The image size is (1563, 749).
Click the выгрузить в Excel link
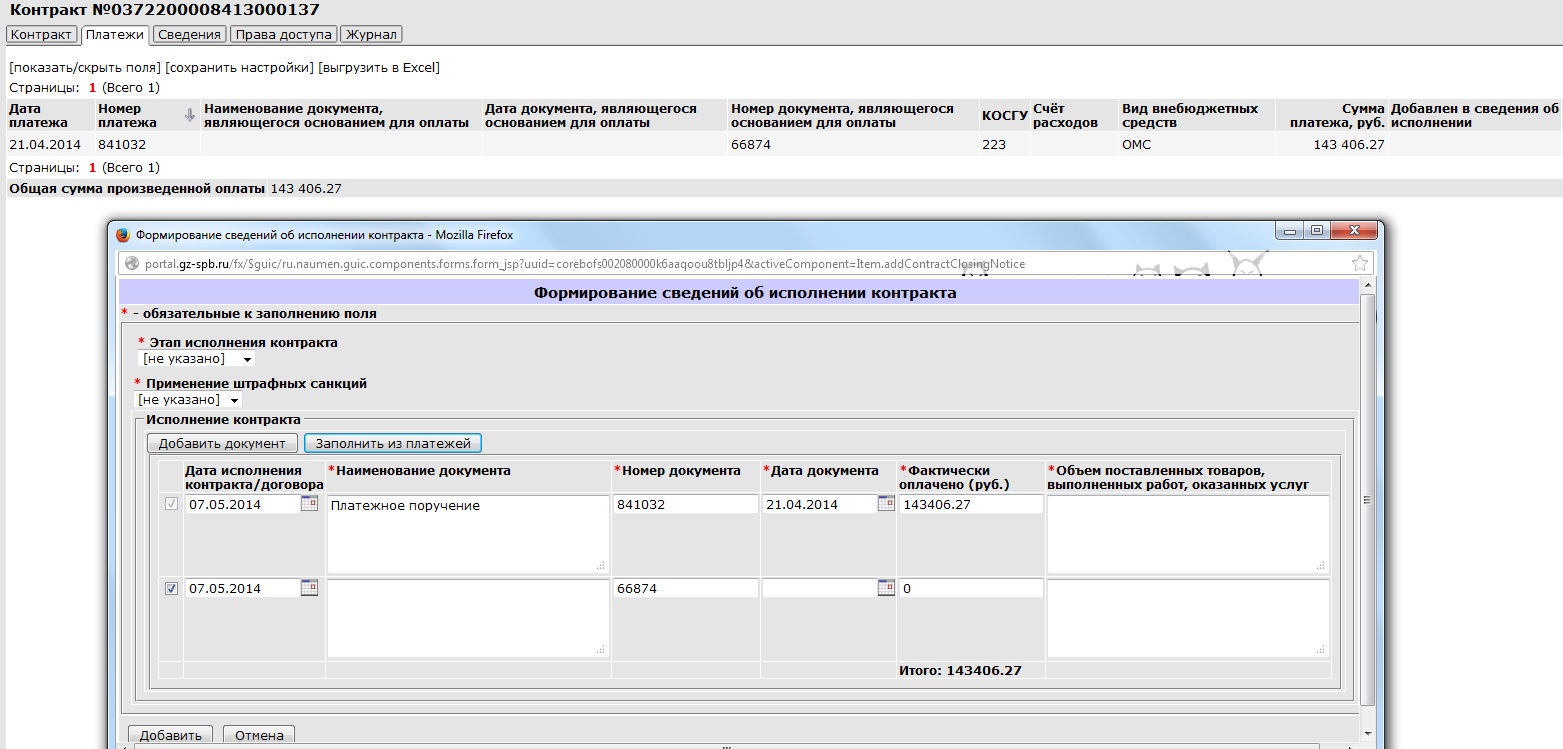[x=379, y=68]
